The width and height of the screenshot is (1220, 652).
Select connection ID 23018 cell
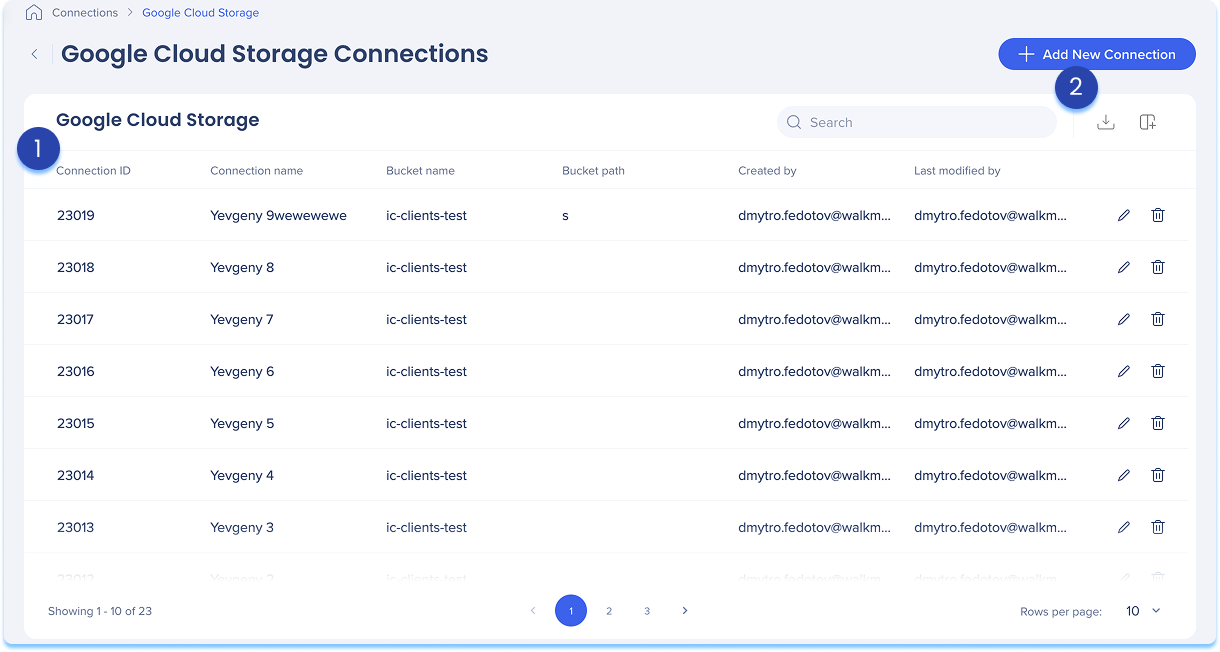coord(75,267)
